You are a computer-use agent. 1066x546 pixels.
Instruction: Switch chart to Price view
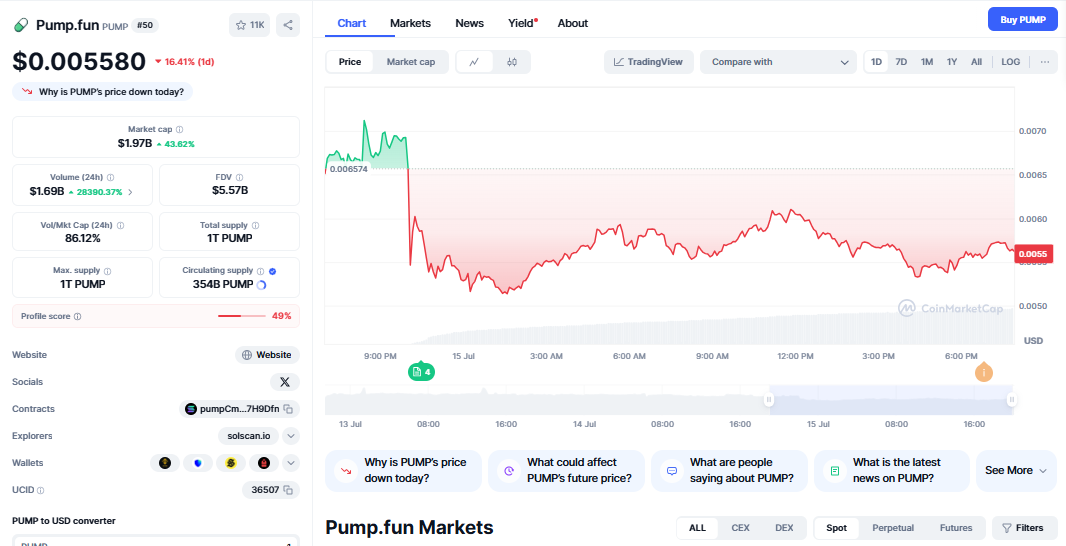(x=350, y=62)
